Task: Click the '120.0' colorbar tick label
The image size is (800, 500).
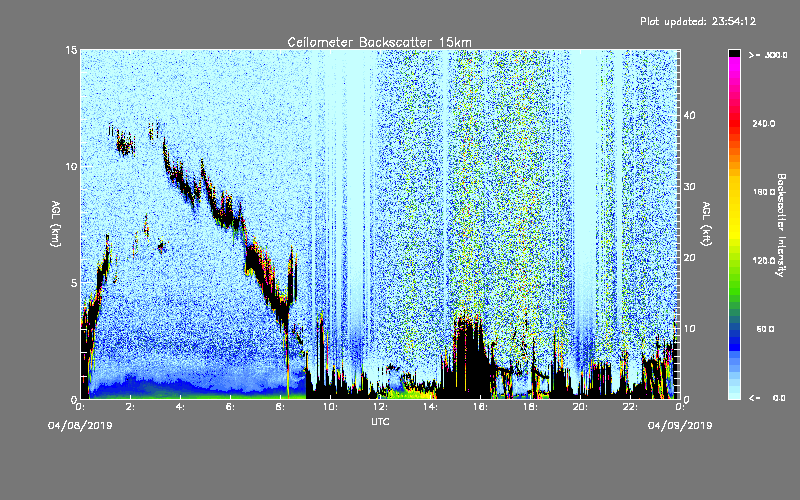Action: coord(764,261)
